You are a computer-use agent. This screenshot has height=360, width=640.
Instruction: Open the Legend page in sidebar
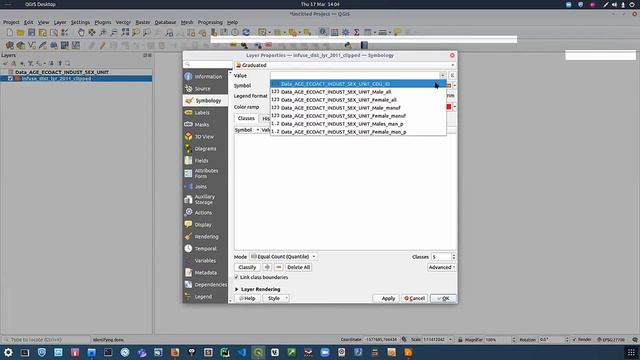pos(205,297)
